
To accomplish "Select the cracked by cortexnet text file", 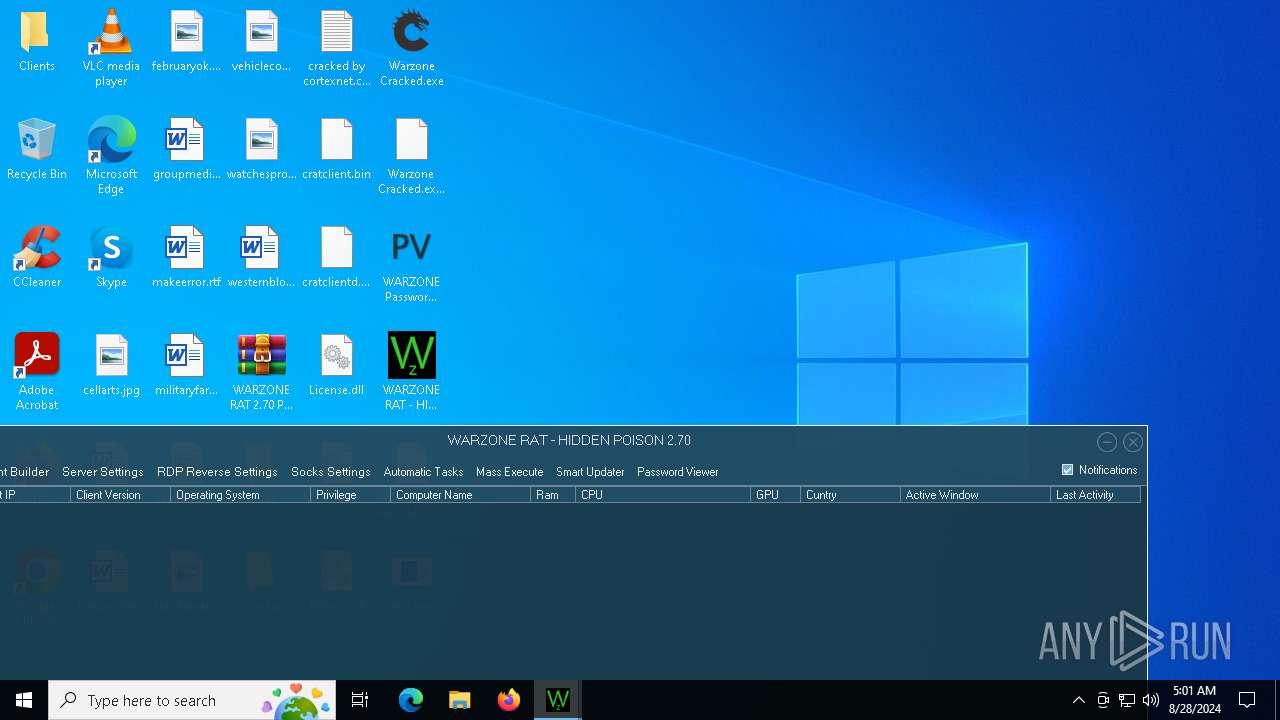I will tap(337, 48).
